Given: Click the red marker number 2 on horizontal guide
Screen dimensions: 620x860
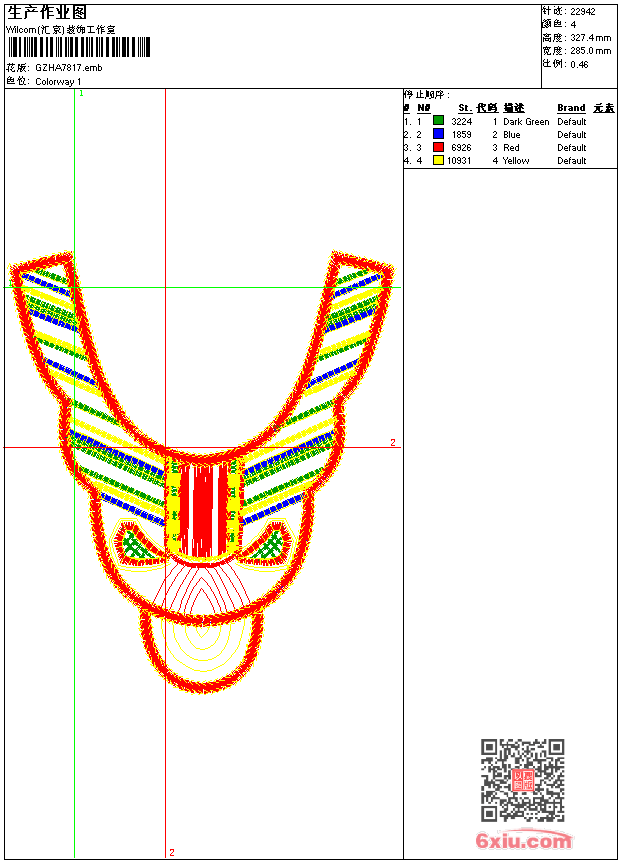Looking at the screenshot, I should tap(393, 442).
